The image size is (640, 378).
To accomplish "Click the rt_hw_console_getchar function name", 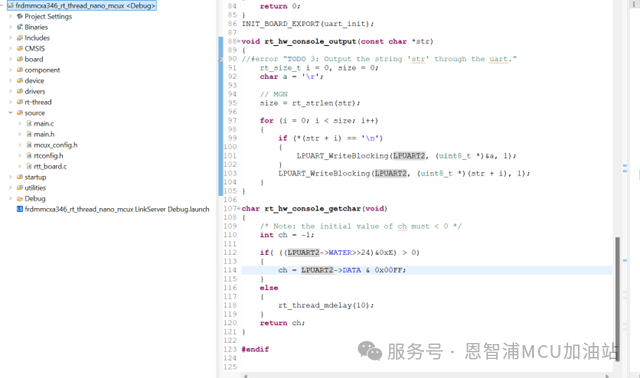I will 313,209.
